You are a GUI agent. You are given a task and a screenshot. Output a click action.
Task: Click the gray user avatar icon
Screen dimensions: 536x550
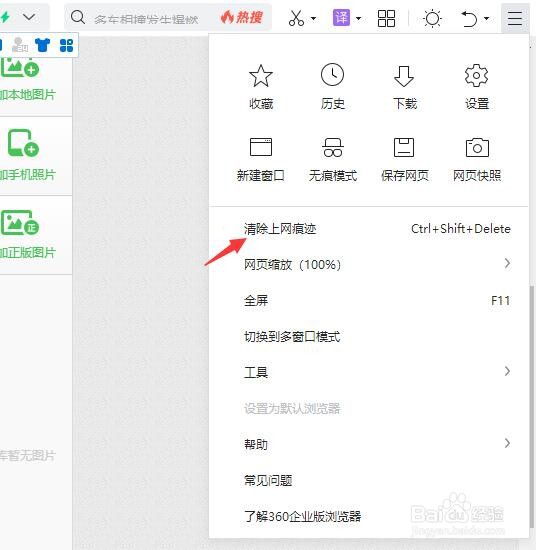tap(19, 45)
